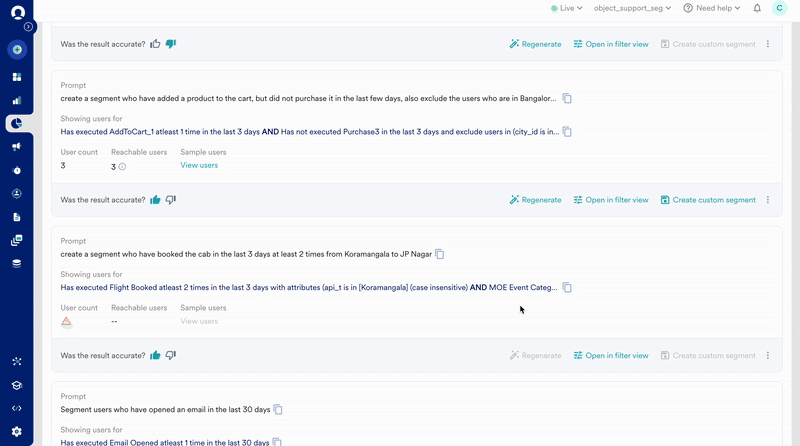
Task: Open the integrations nodes icon
Action: [17, 361]
